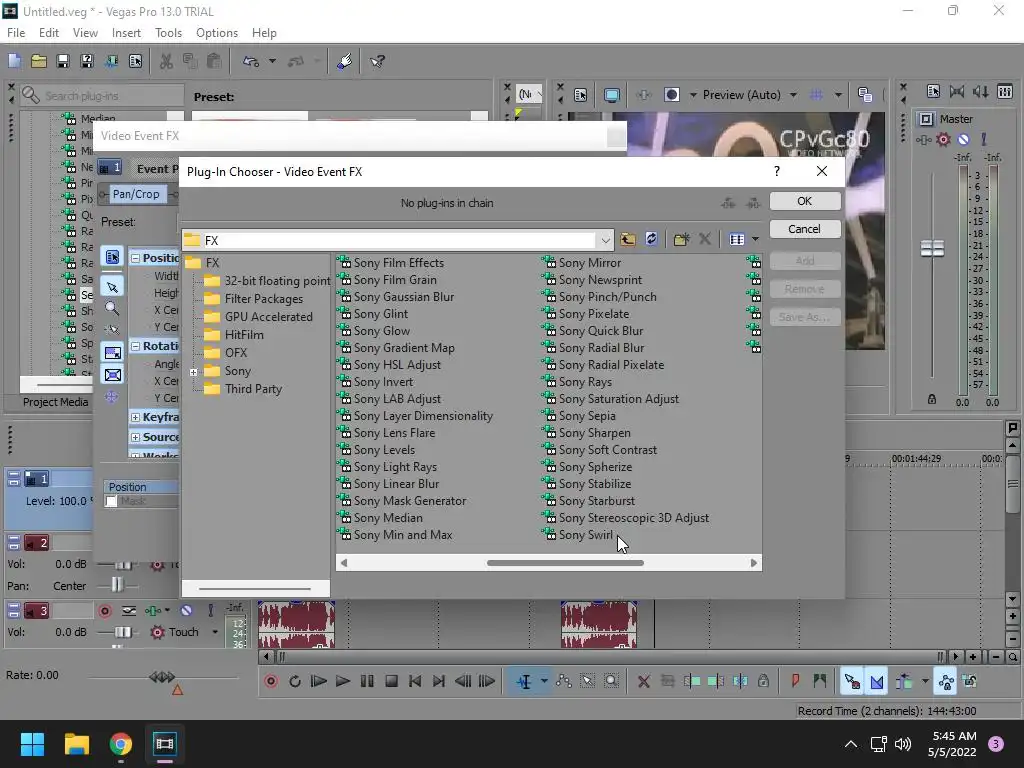Image resolution: width=1024 pixels, height=768 pixels.
Task: Collapse the Position section in Pan/Crop
Action: pos(135,258)
